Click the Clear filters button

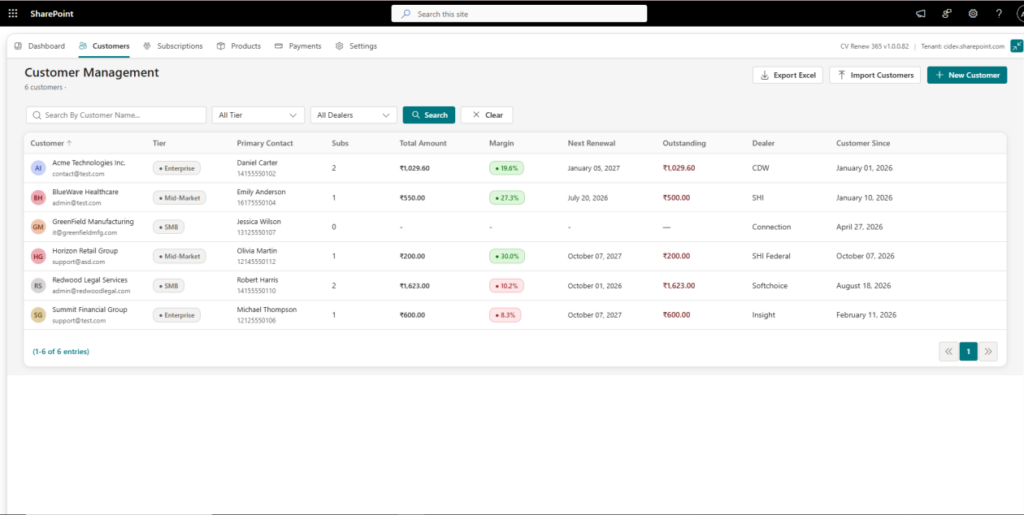click(487, 115)
